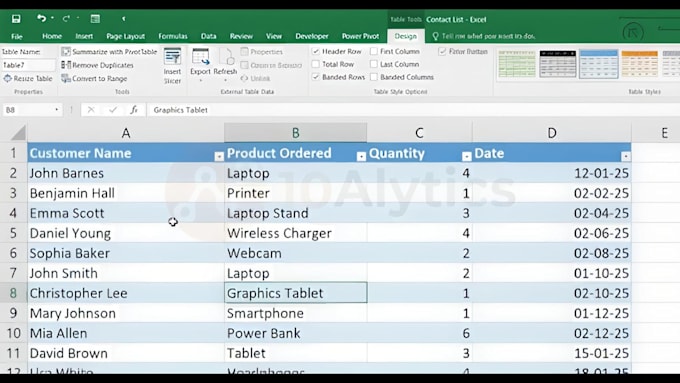Apply the orange table style swatch
The width and height of the screenshot is (680, 383).
coord(639,64)
